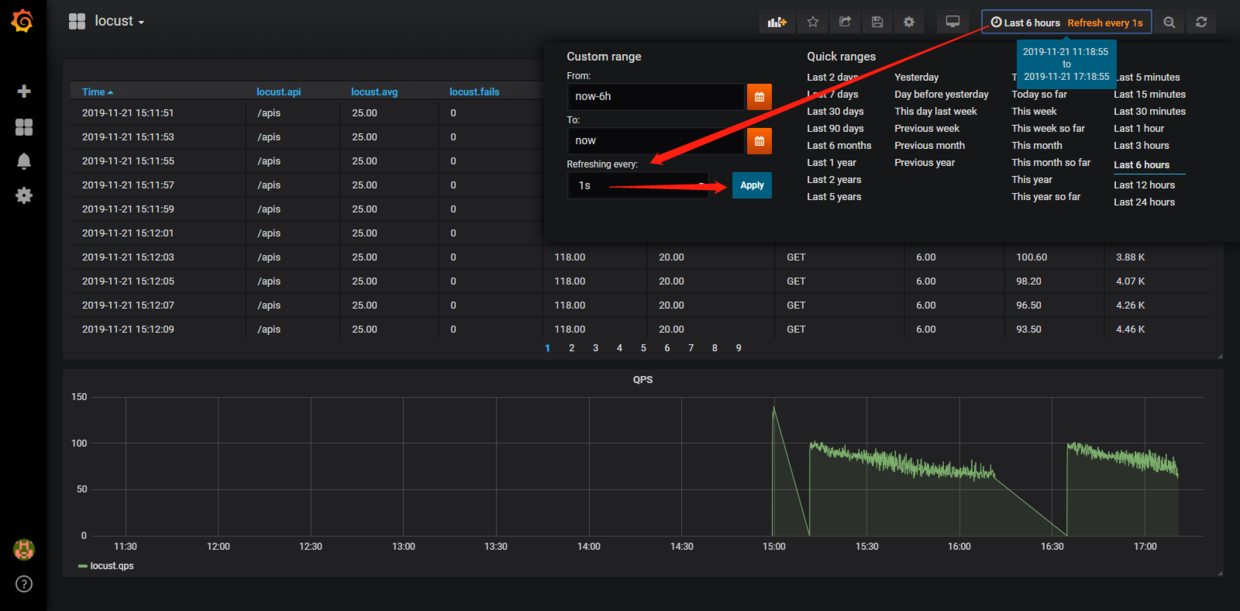Select quick range Last 15 minutes
Viewport: 1240px width, 611px height.
[x=1150, y=94]
